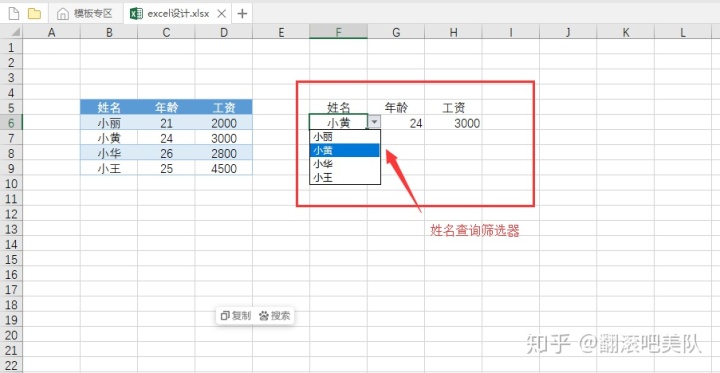Select column L header
The image size is (720, 373).
pos(683,32)
